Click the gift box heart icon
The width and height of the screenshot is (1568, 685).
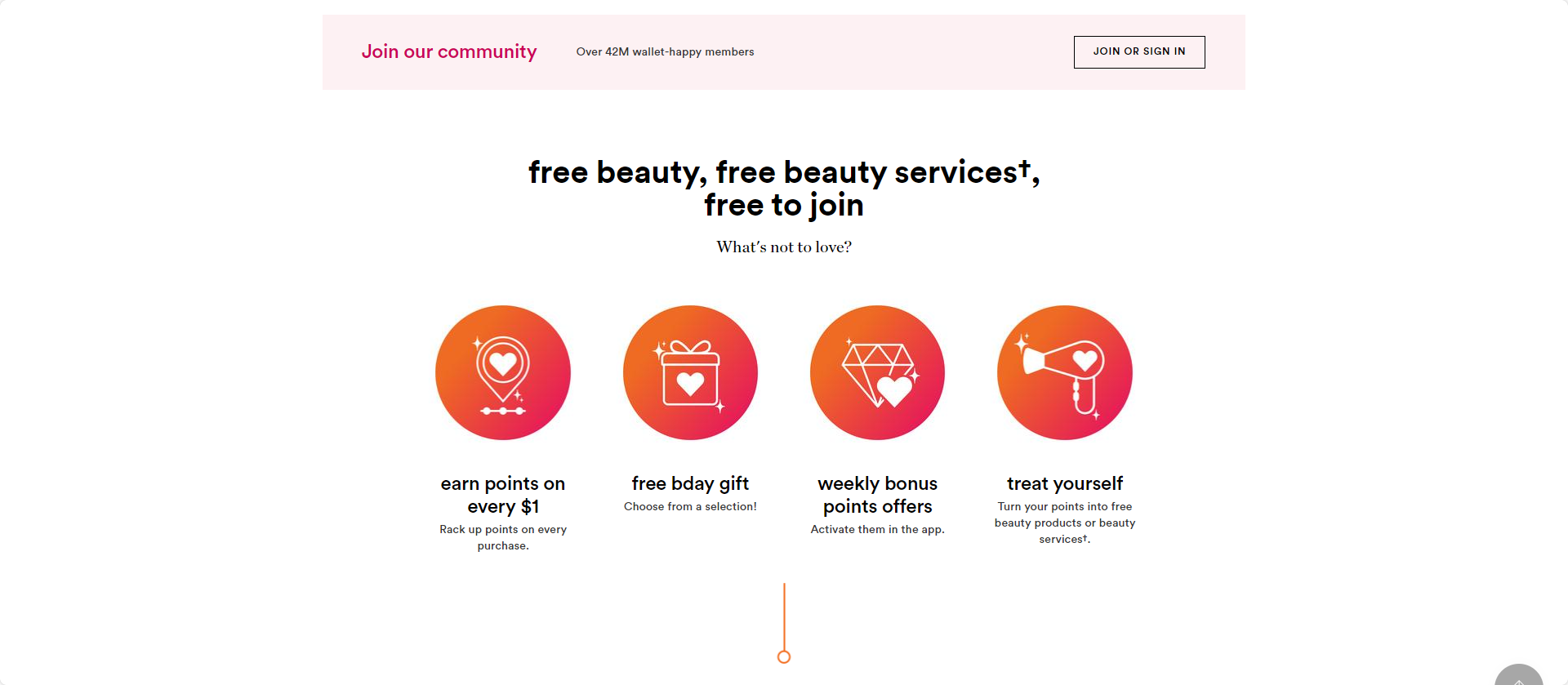[690, 373]
